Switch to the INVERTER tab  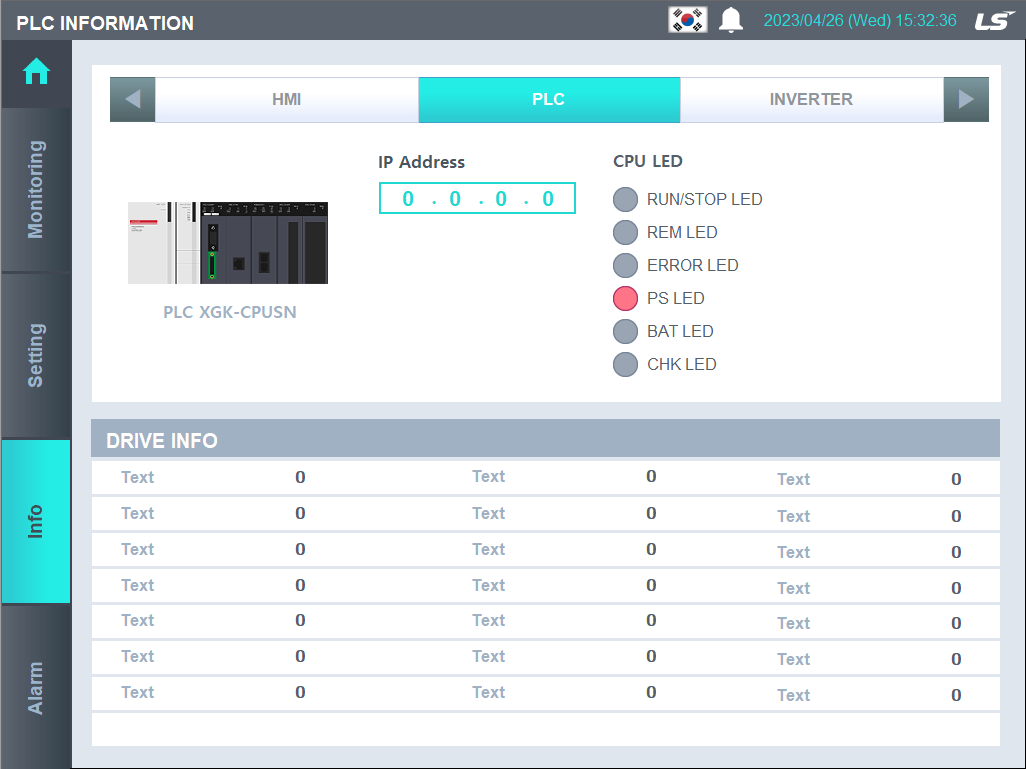812,99
